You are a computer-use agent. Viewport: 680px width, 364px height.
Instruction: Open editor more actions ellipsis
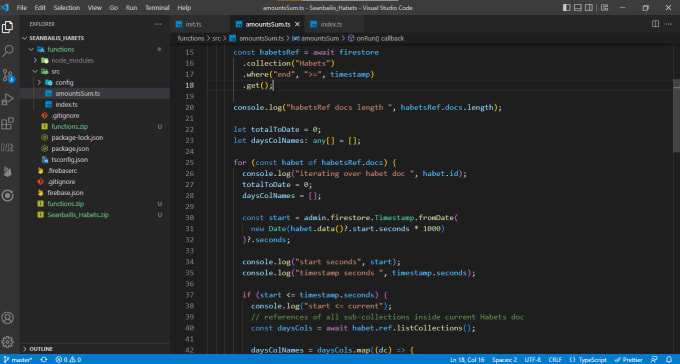click(668, 24)
